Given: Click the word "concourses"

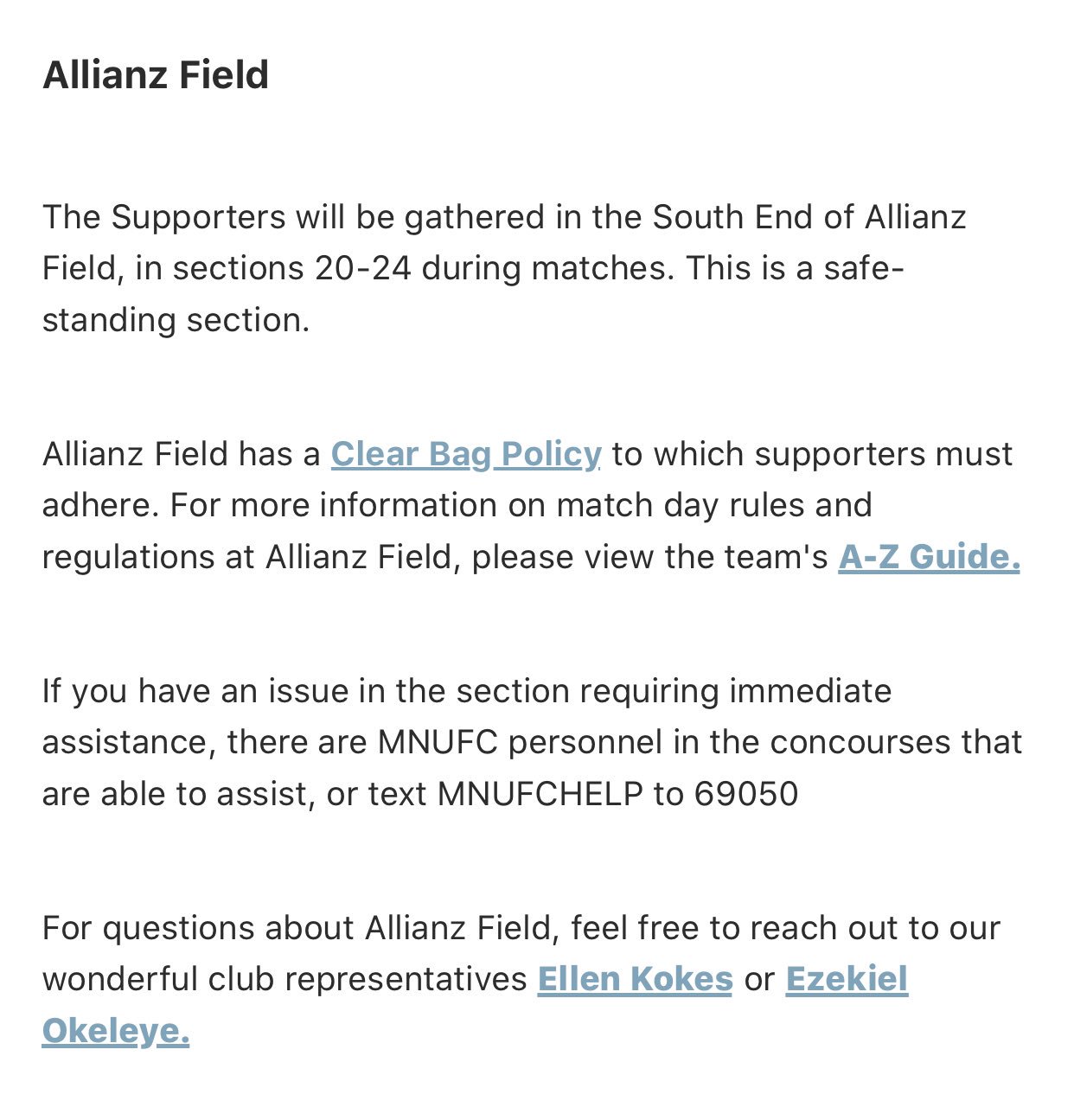Looking at the screenshot, I should point(859,743).
